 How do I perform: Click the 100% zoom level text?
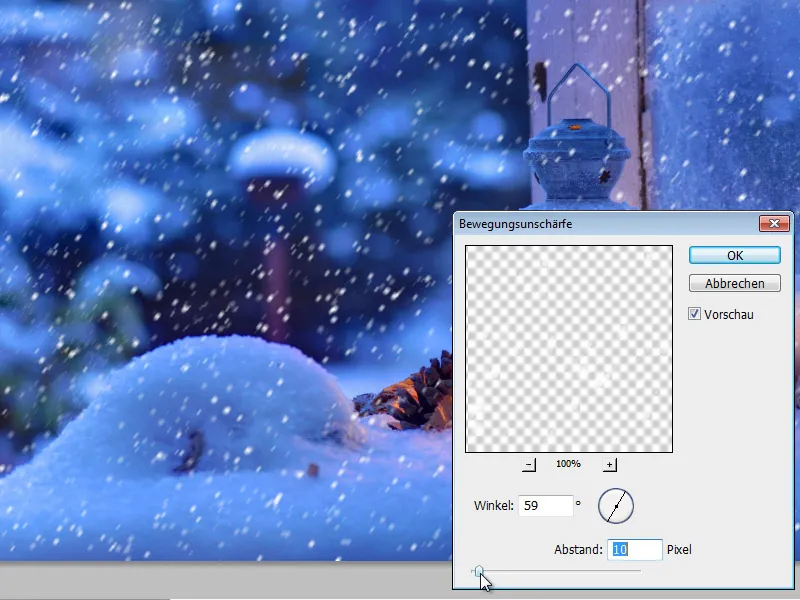coord(568,464)
